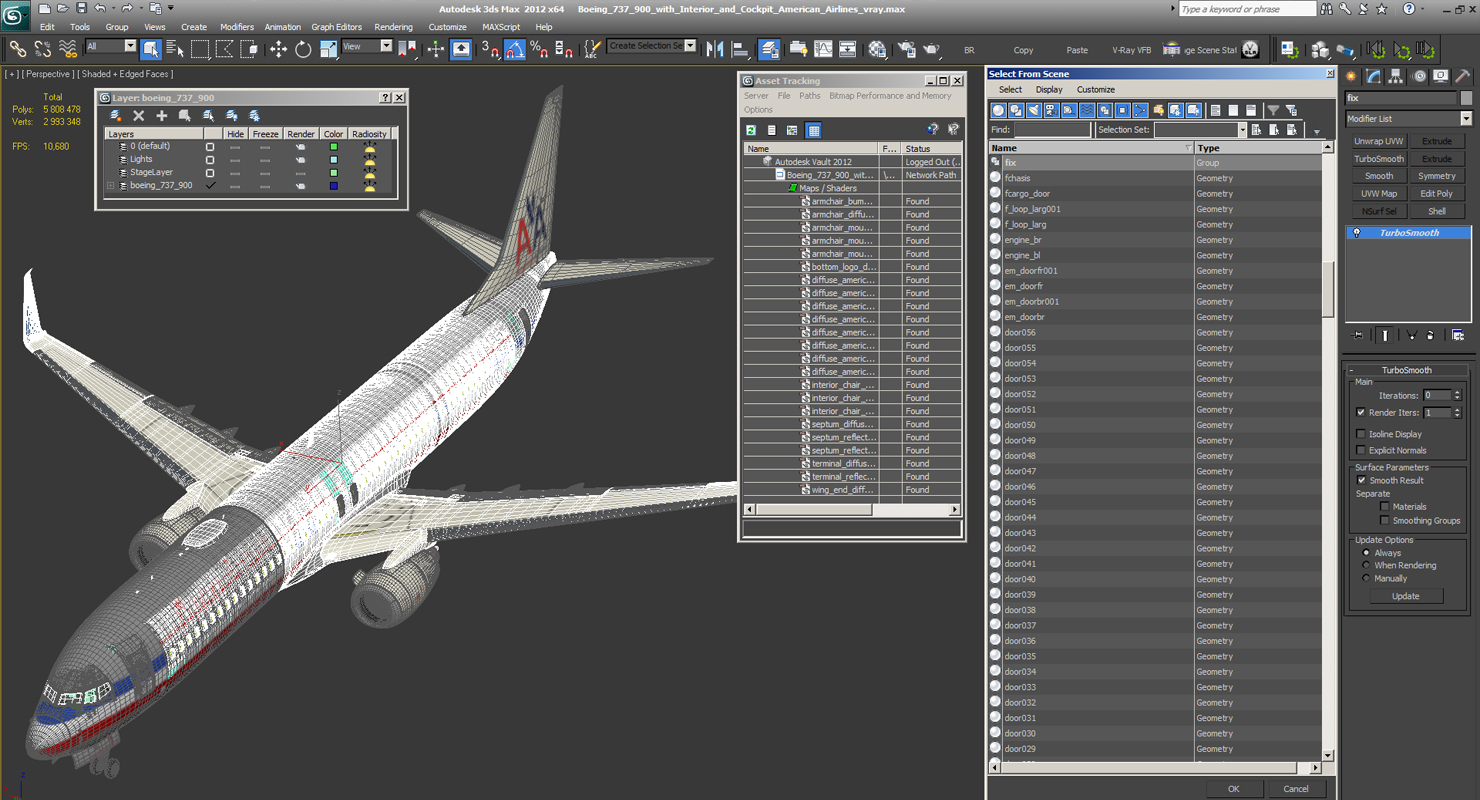
Task: Check Separate by Smoothing Groups option
Action: (x=1385, y=521)
